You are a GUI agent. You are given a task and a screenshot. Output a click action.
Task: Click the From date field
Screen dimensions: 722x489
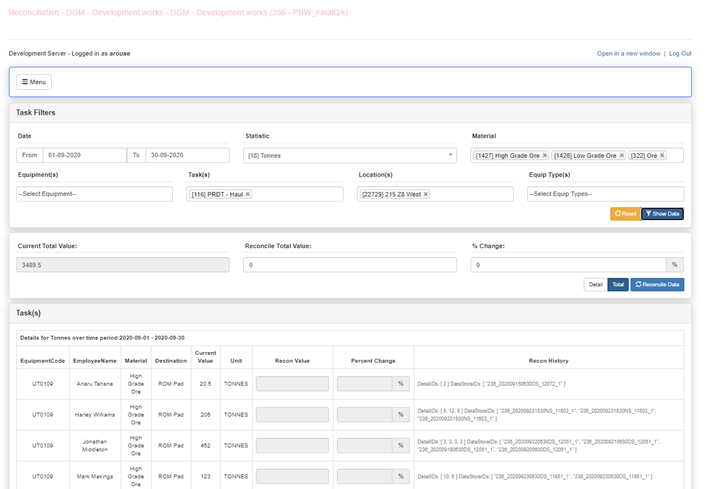[84, 155]
